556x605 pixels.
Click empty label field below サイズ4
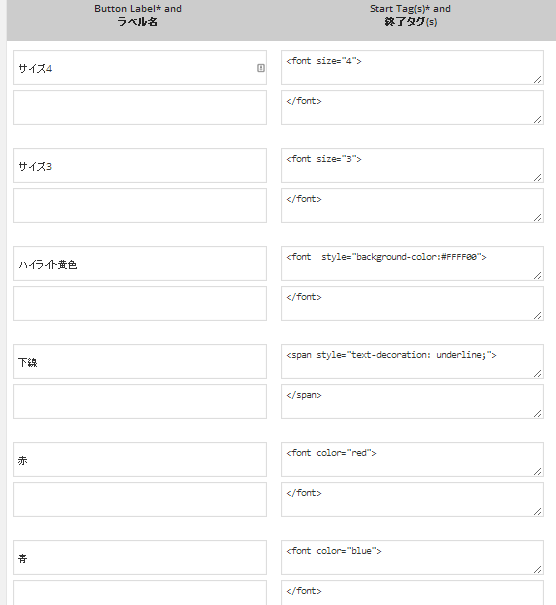(140, 108)
